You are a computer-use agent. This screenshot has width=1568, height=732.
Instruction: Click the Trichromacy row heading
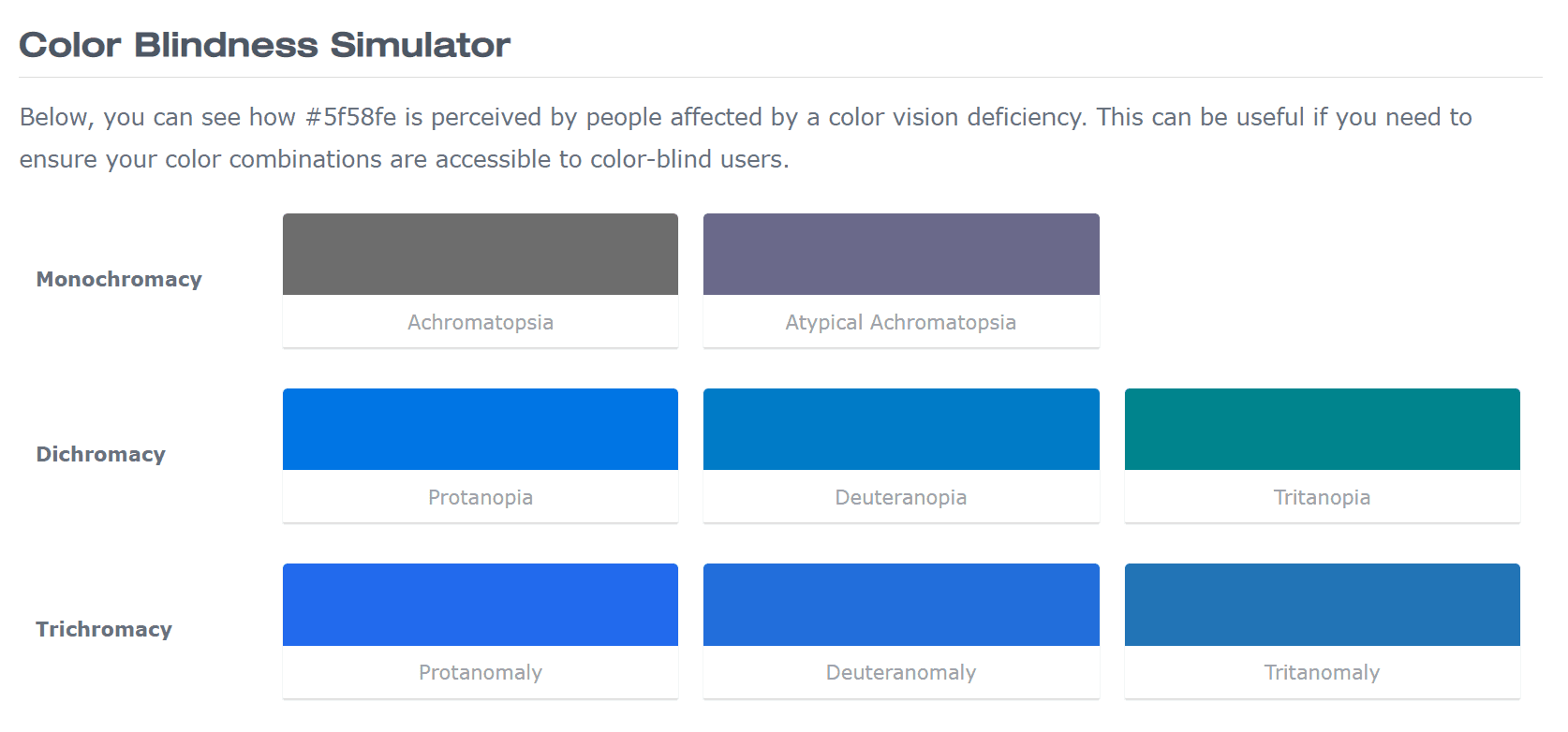point(104,629)
